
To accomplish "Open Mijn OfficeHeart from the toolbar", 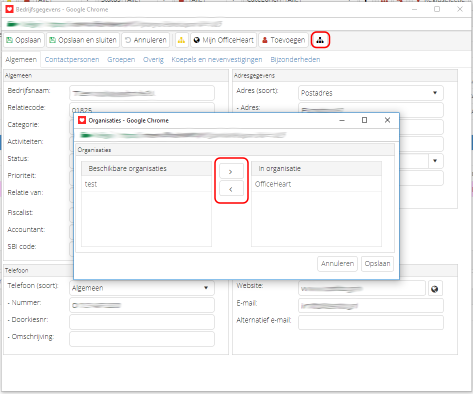I will tap(224, 40).
